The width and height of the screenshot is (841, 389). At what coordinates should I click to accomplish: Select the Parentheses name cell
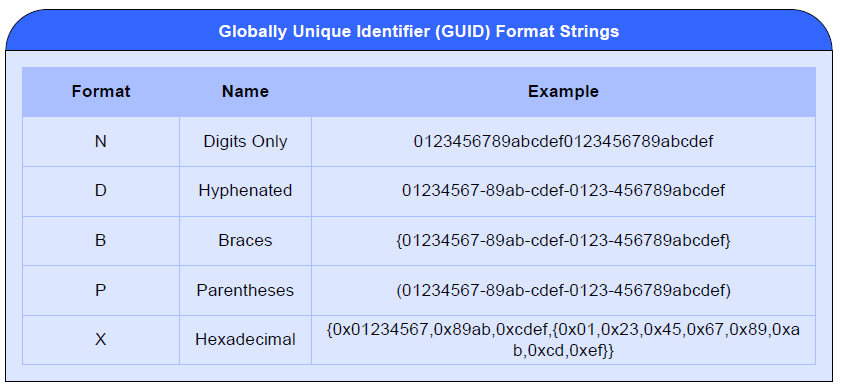coord(245,290)
